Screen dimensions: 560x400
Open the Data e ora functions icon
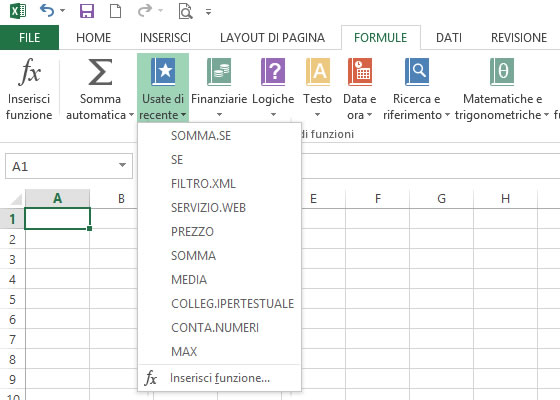pos(360,72)
